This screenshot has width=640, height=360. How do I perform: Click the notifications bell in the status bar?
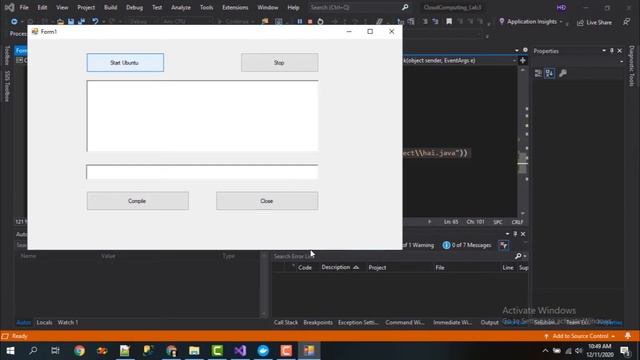pos(628,336)
